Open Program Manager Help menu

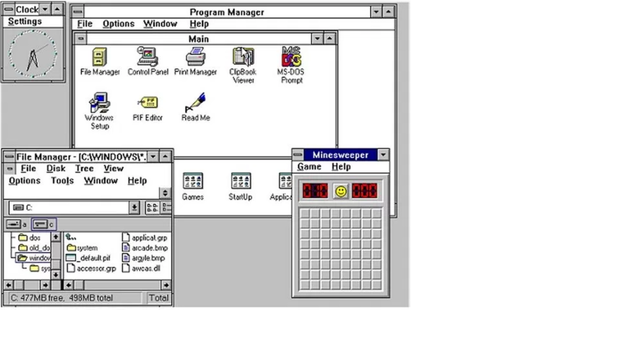199,24
